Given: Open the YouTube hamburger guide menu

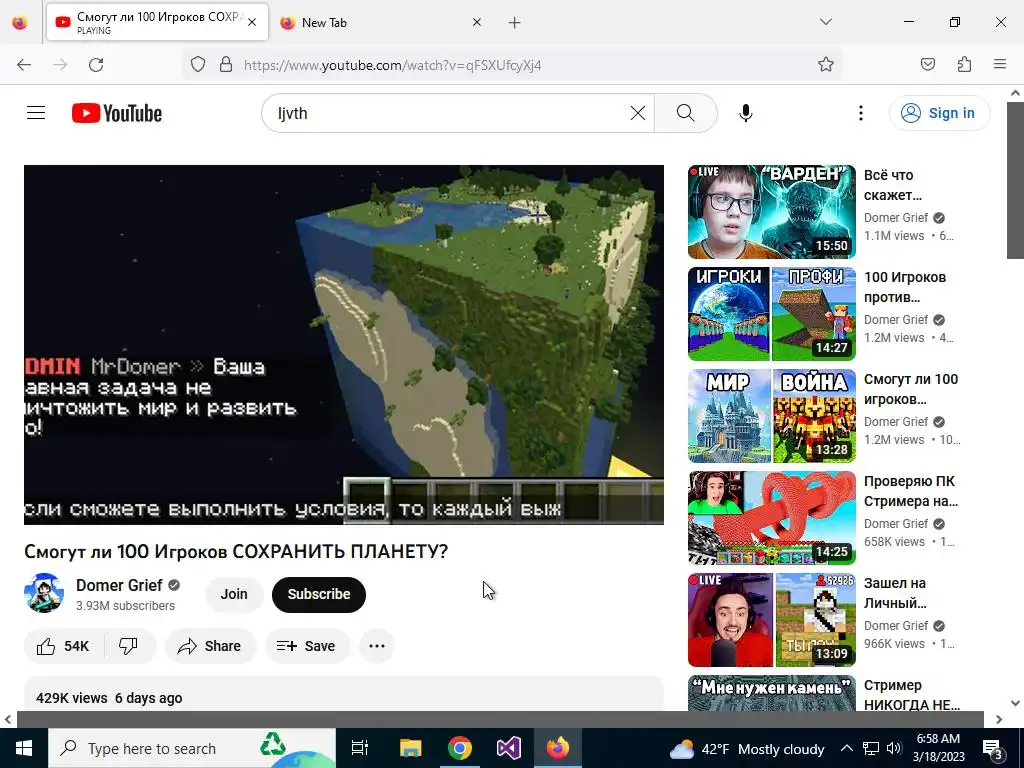Looking at the screenshot, I should tap(36, 113).
